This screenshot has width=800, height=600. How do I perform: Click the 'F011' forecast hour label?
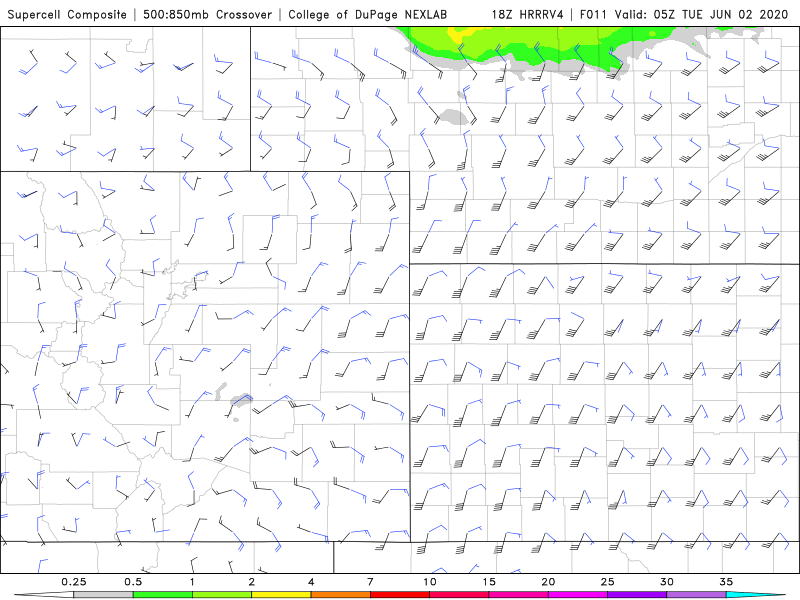pos(593,14)
